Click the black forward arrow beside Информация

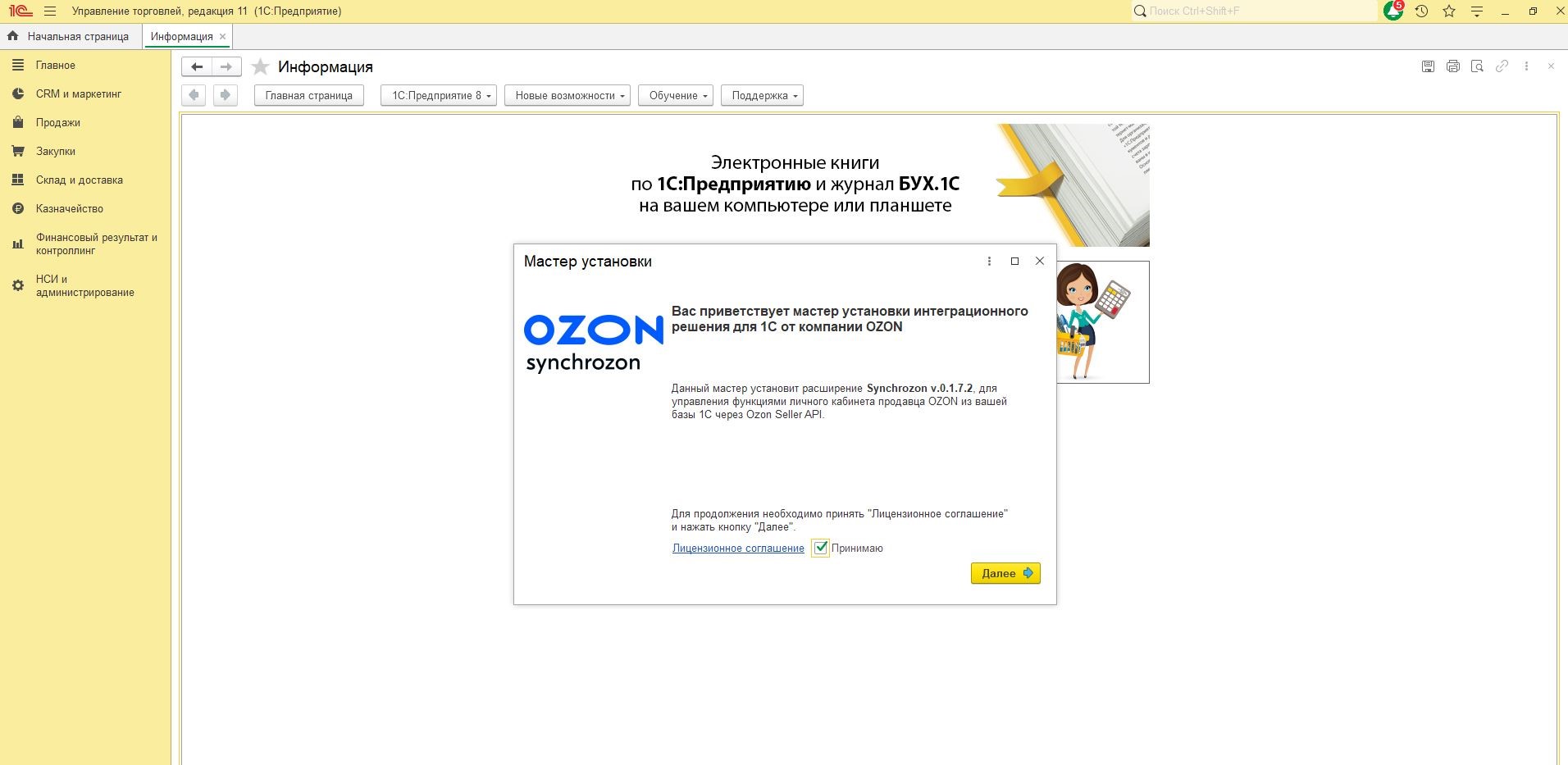click(x=226, y=66)
